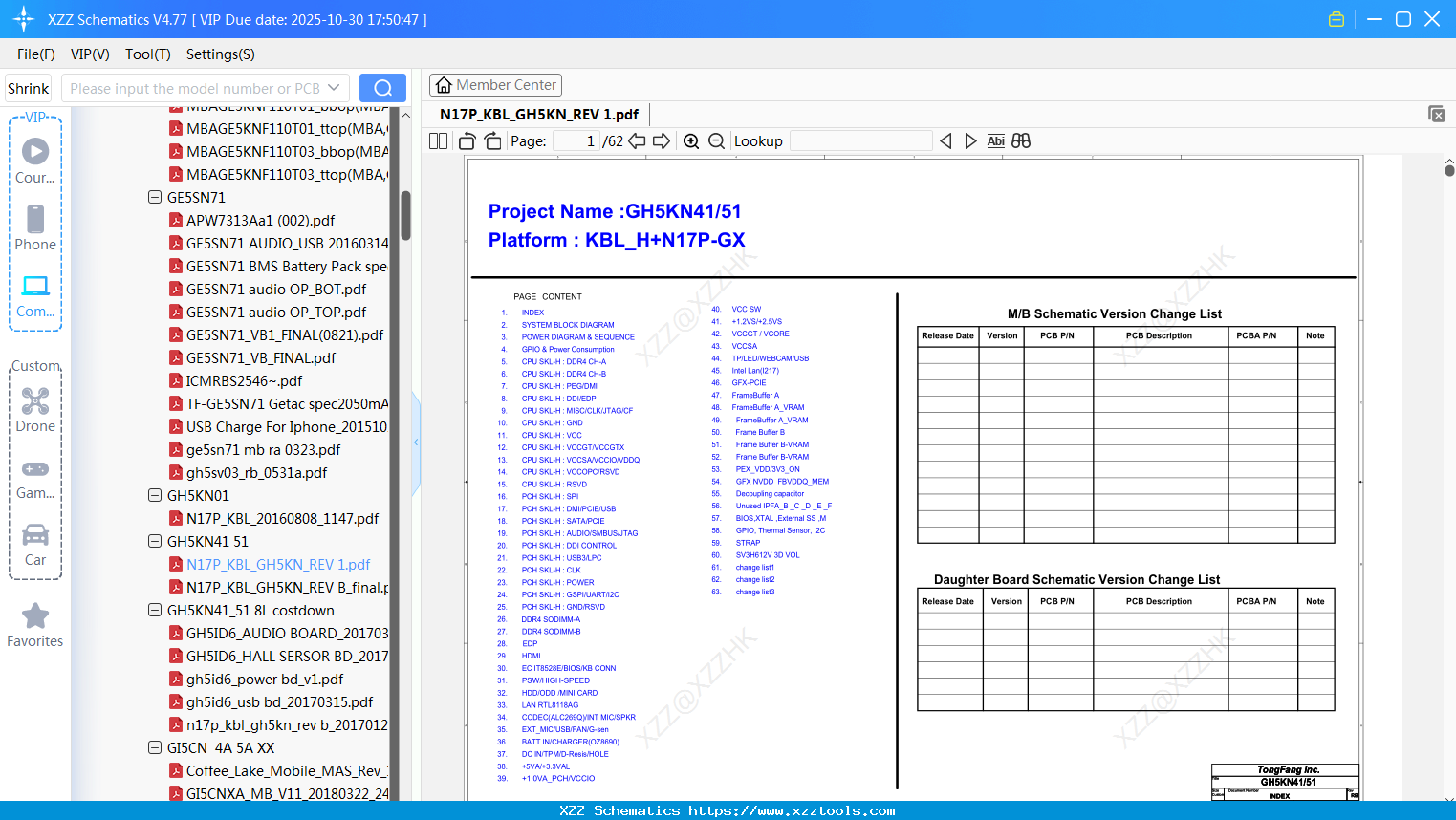Open the Tool(T) menu
This screenshot has width=1456, height=820.
point(148,54)
